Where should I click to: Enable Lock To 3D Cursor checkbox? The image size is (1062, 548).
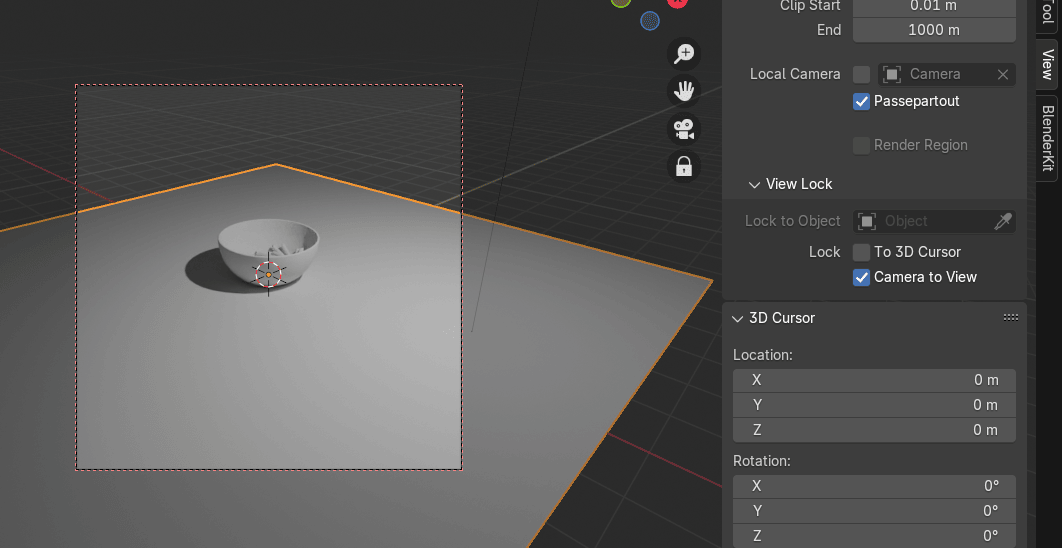click(x=861, y=252)
